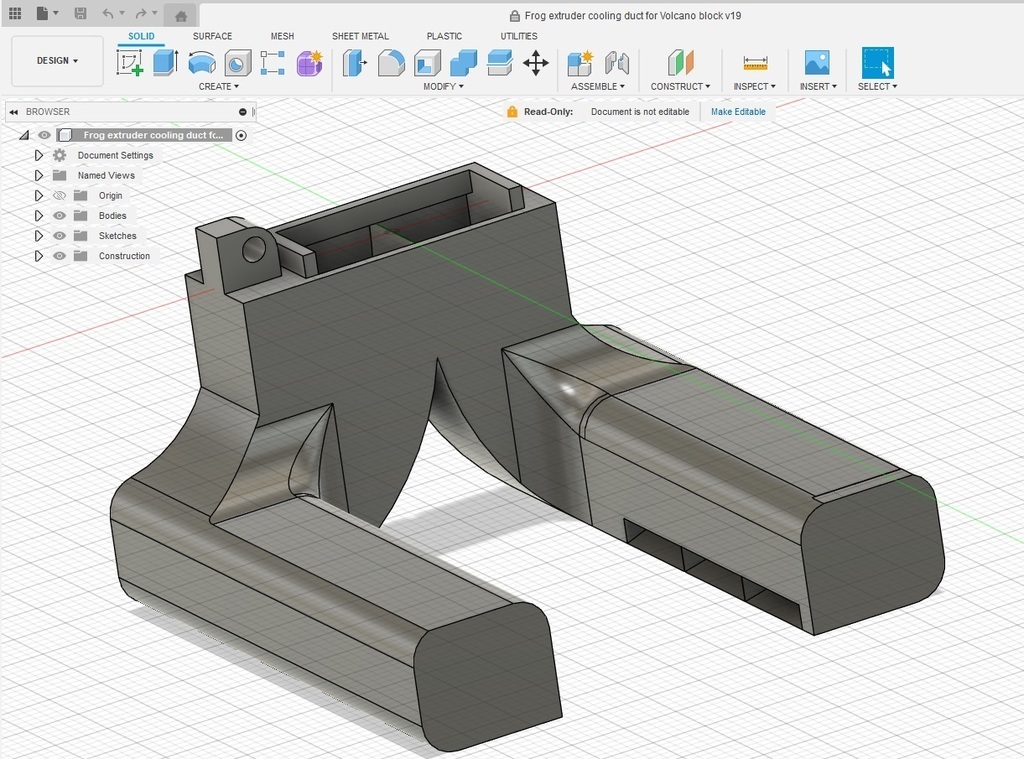Switch to the SURFACE tab
Image resolution: width=1024 pixels, height=759 pixels.
pyautogui.click(x=212, y=36)
